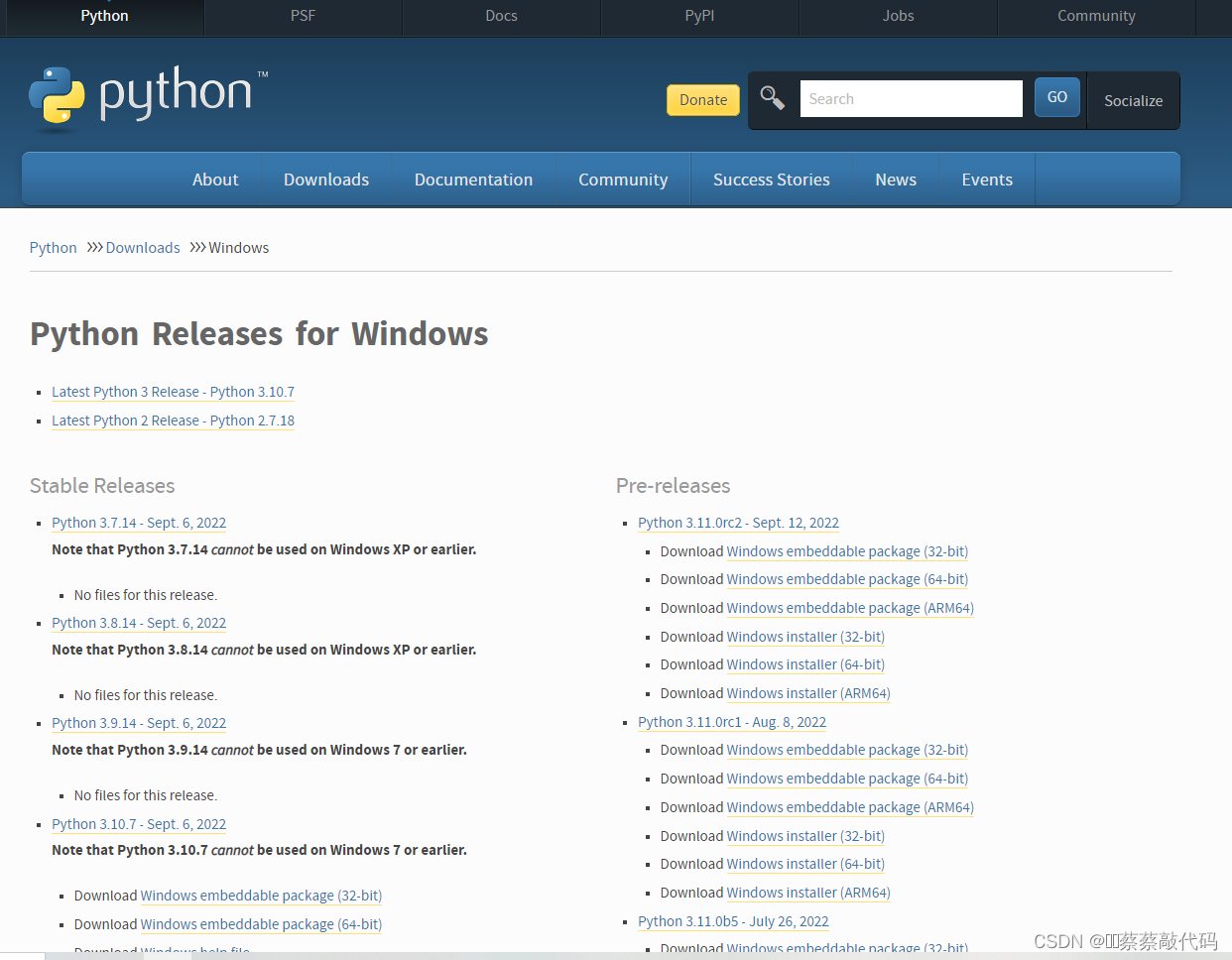Click the Python Releases for Windows heading
This screenshot has width=1232, height=960.
pyautogui.click(x=259, y=334)
